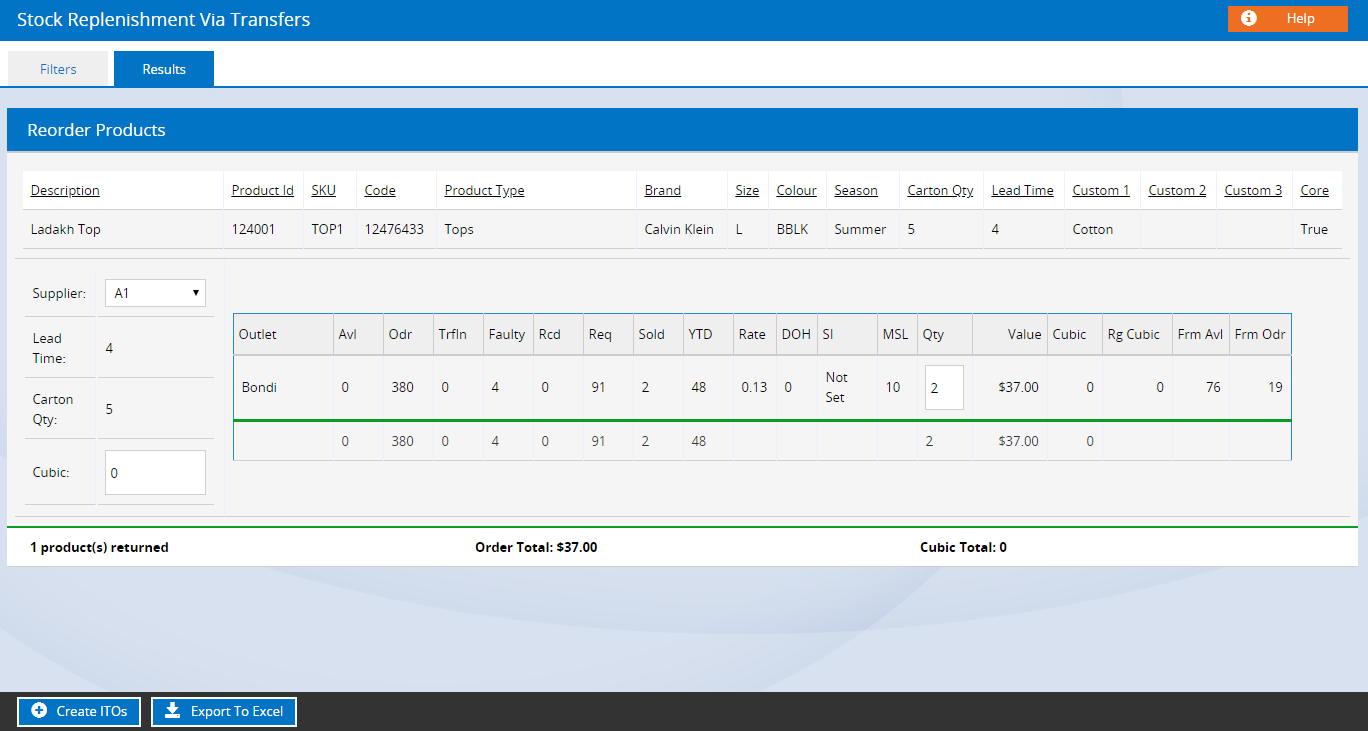1368x731 pixels.
Task: Click the DOH column header
Action: pos(796,334)
